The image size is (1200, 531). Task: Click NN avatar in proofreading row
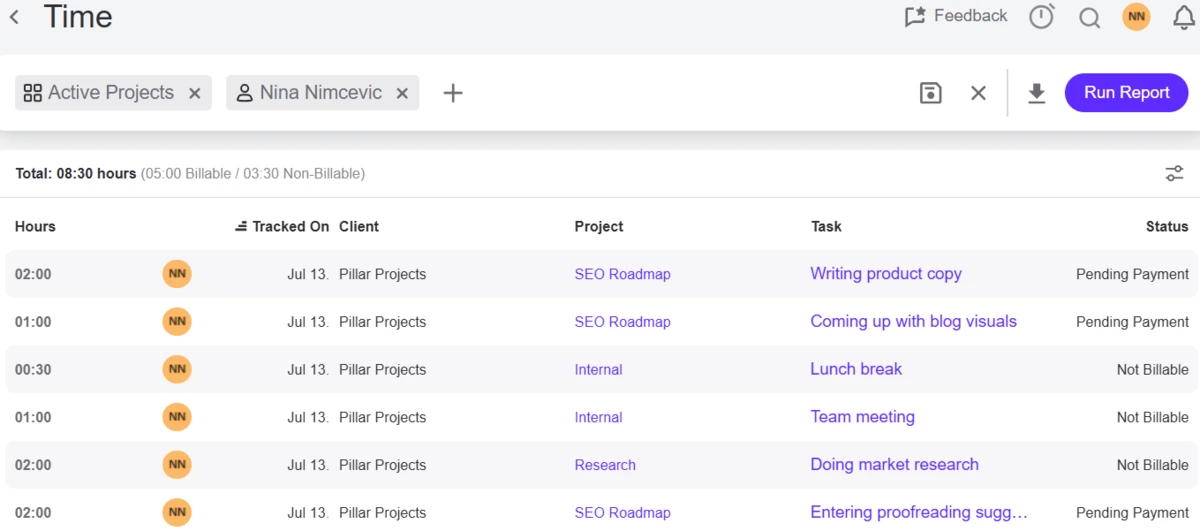(x=177, y=513)
